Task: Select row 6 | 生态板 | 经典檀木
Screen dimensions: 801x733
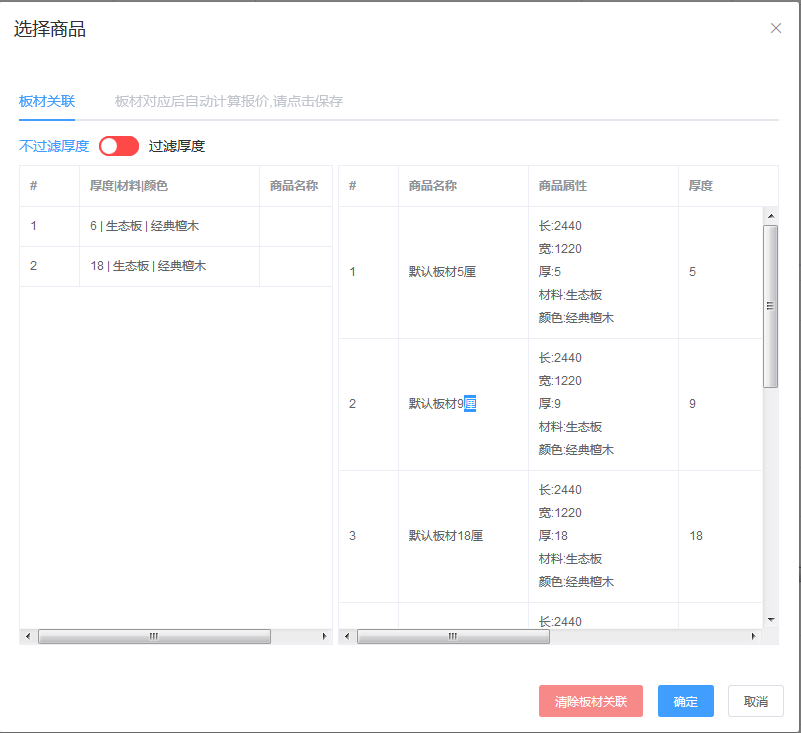Action: tap(144, 226)
